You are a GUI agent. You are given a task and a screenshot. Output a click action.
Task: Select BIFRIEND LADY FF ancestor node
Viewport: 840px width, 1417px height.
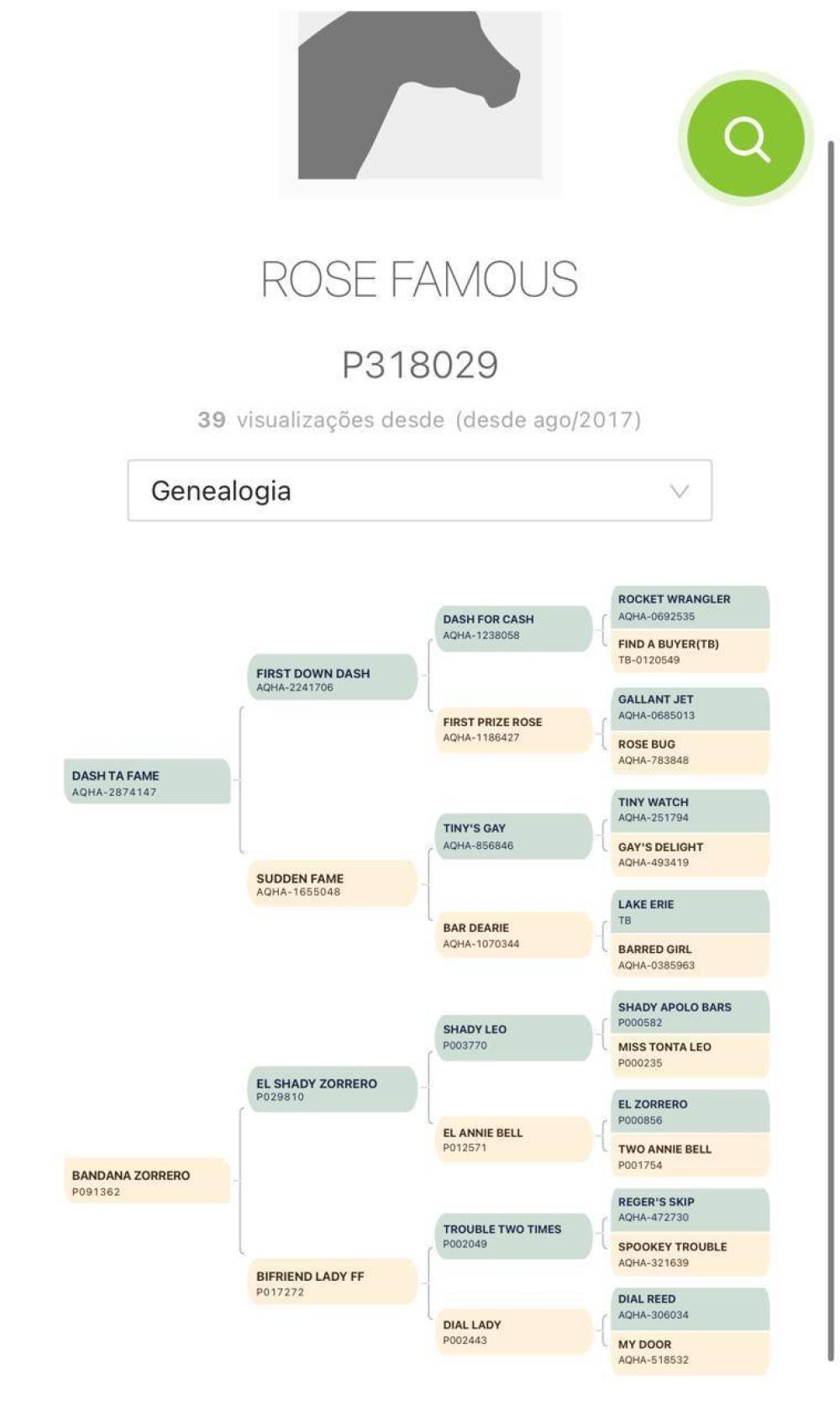[x=333, y=1282]
